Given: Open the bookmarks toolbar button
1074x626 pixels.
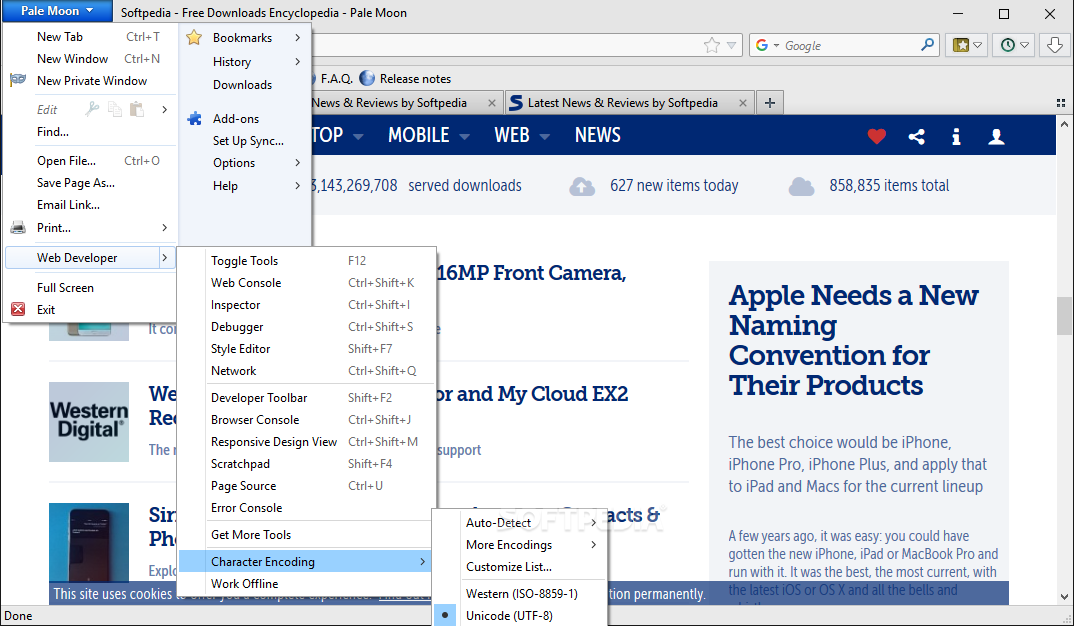Looking at the screenshot, I should 966,45.
